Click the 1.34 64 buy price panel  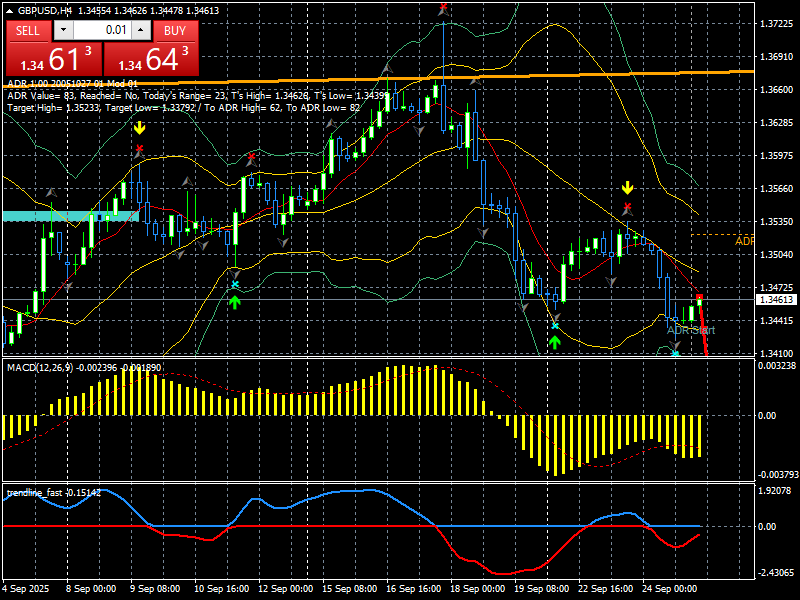(151, 59)
